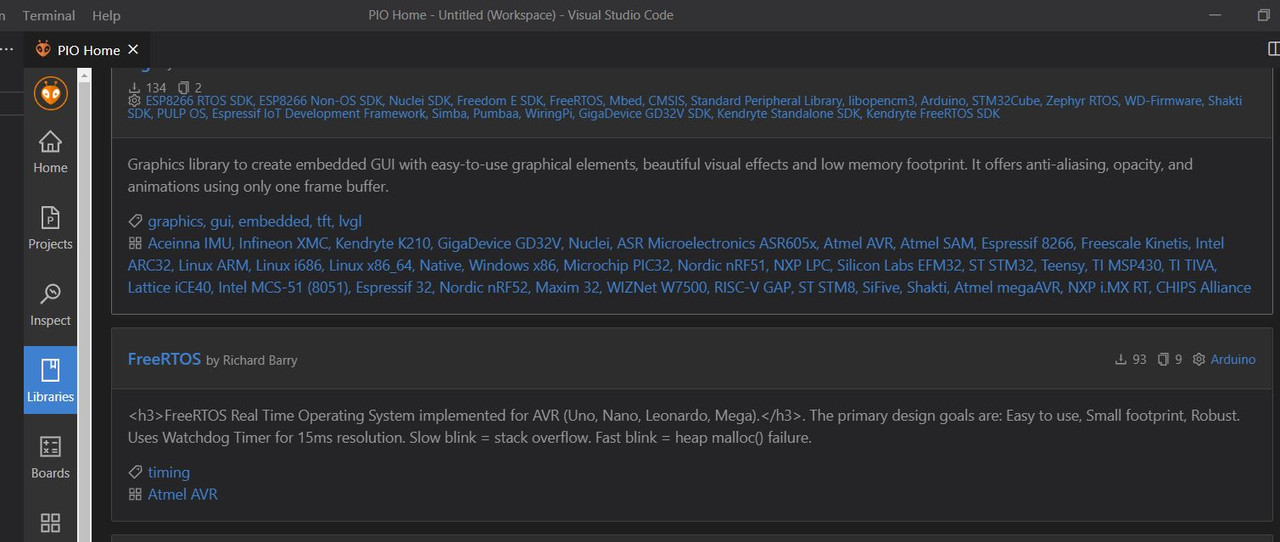Screen dimensions: 1280x542
Task: Open the Terminal menu
Action: [x=49, y=15]
